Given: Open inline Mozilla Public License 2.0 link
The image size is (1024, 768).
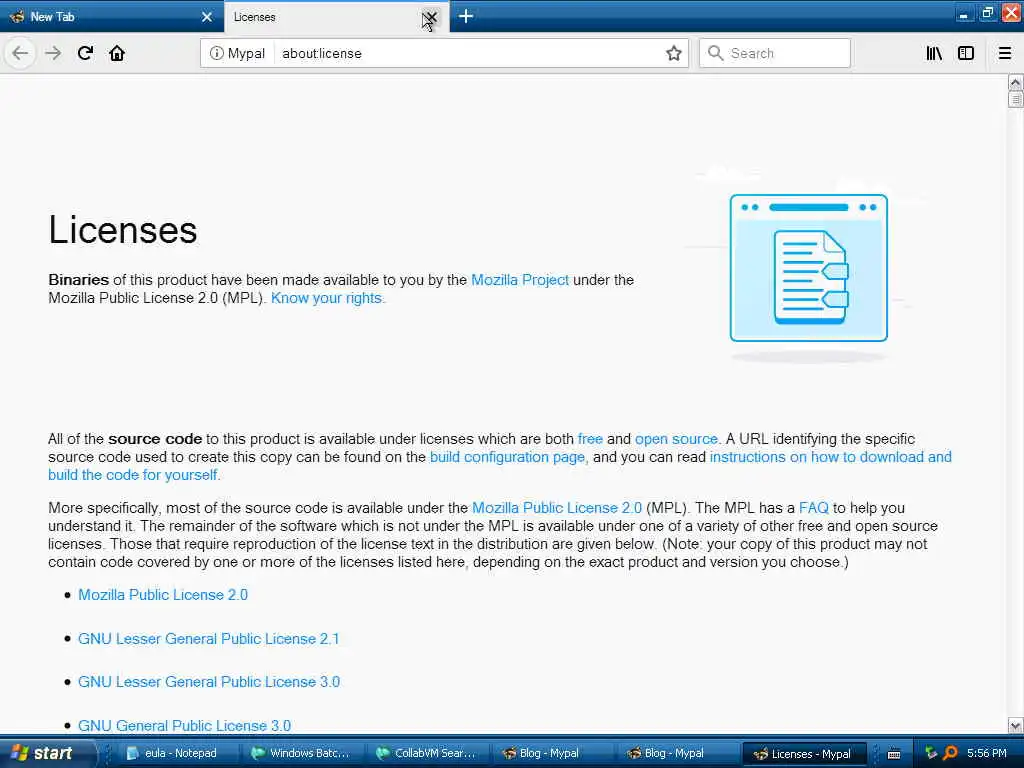Looking at the screenshot, I should click(x=557, y=508).
